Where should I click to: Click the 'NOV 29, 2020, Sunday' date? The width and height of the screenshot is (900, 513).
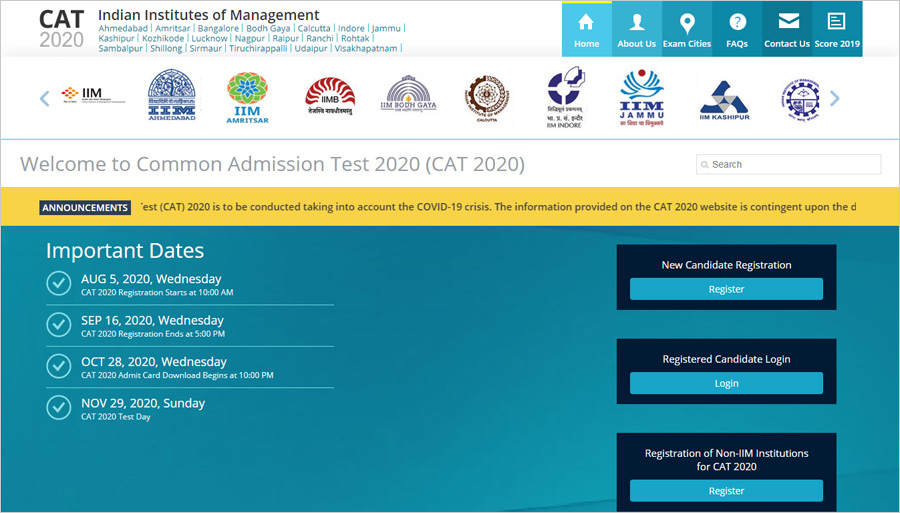143,403
